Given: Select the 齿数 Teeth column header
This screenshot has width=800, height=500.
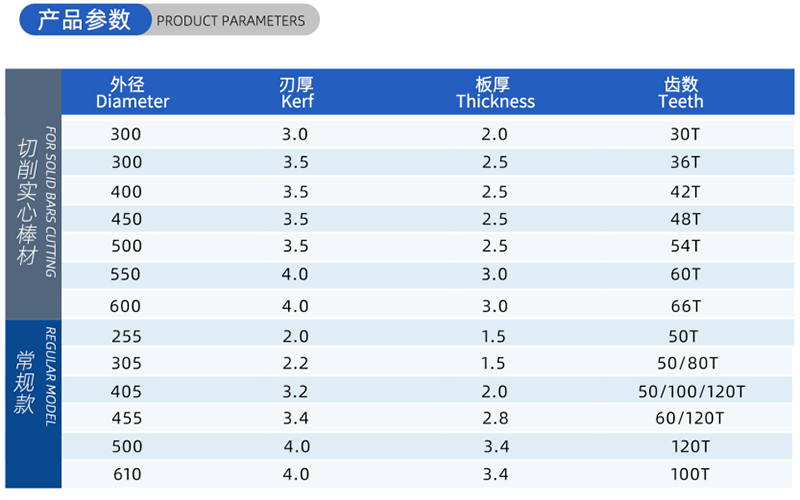Looking at the screenshot, I should coord(681,93).
